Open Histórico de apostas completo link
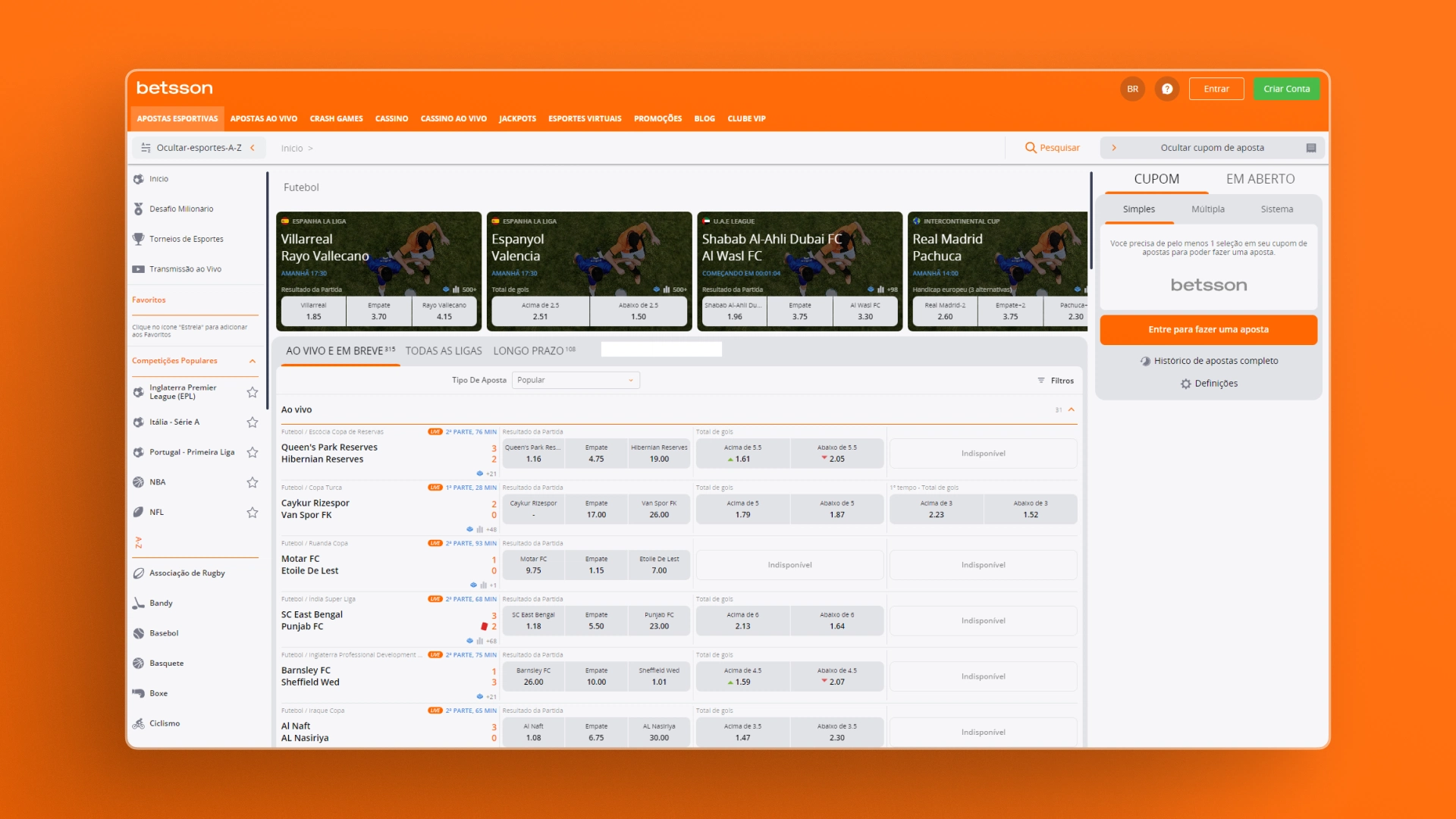 pos(1216,361)
